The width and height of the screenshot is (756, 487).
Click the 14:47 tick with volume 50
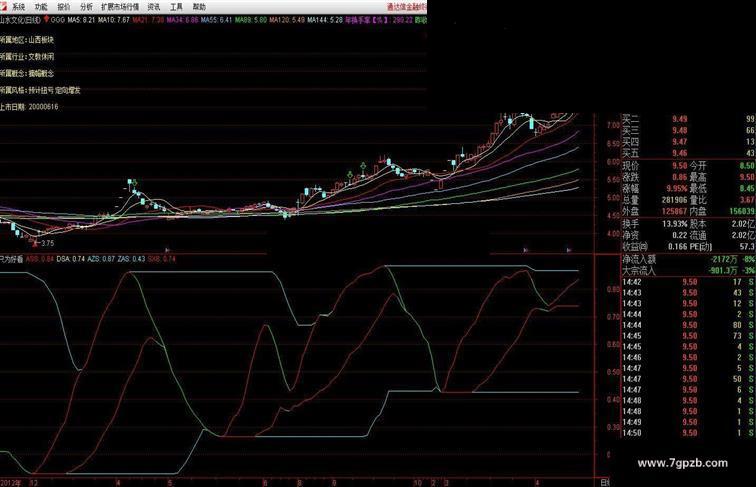click(x=688, y=379)
